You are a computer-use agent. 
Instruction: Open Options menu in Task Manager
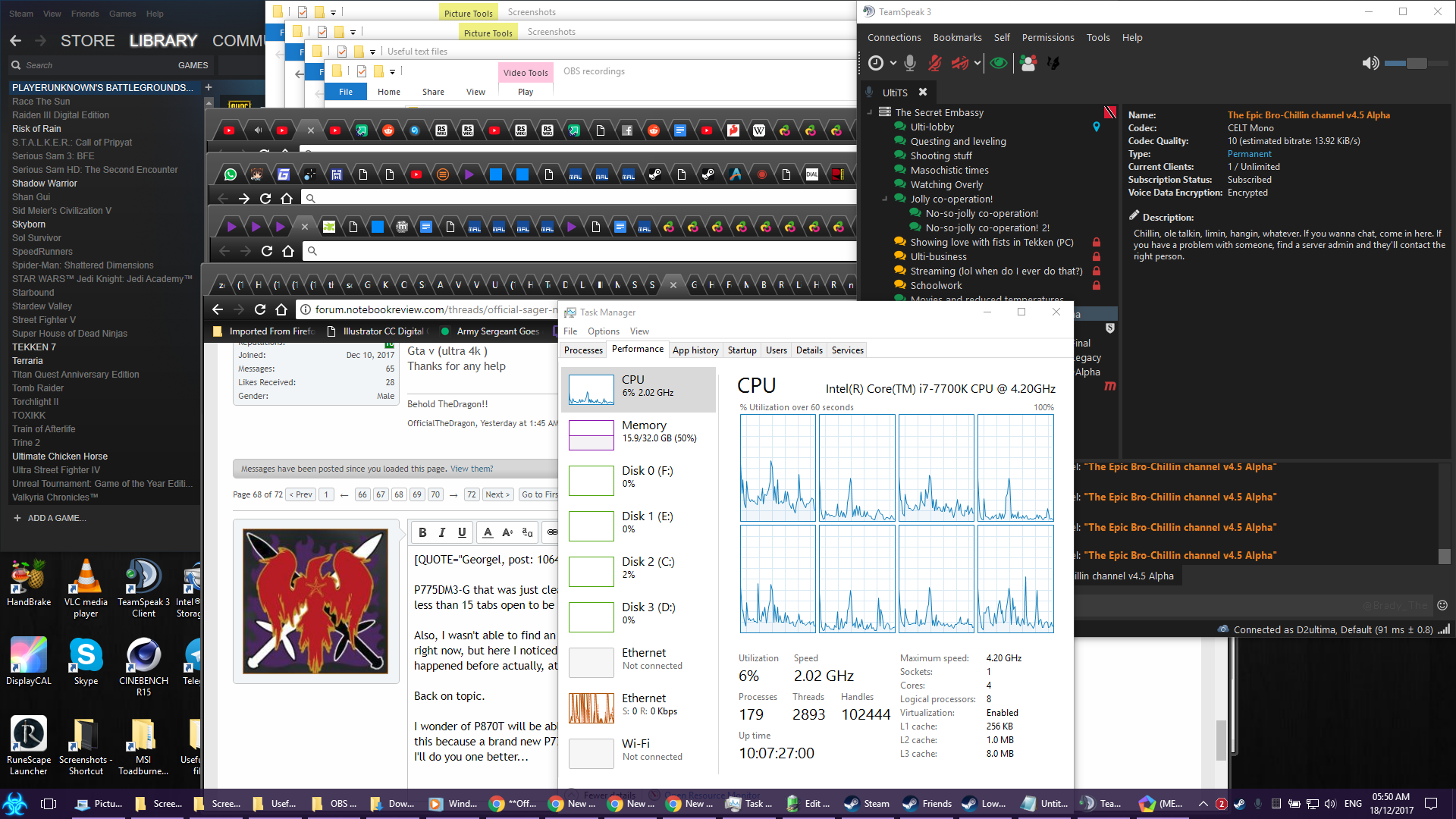click(603, 331)
